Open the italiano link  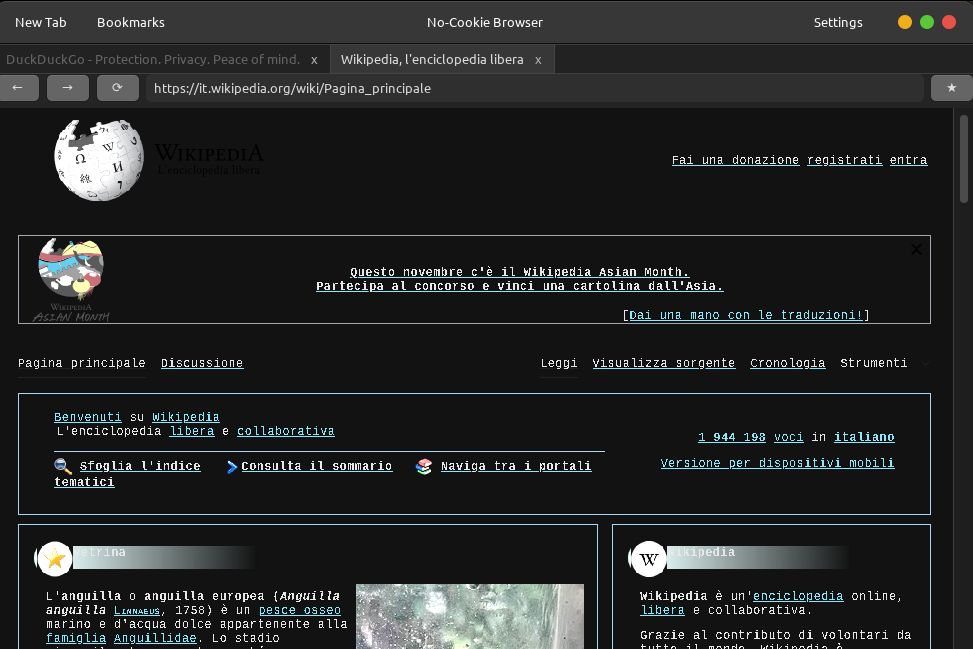[x=864, y=437]
